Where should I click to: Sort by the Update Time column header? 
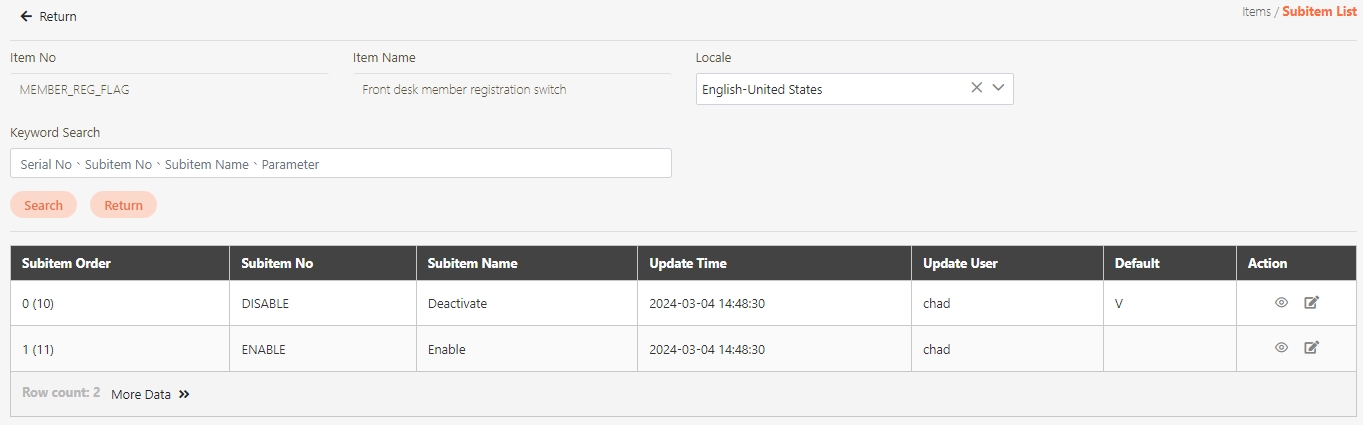[687, 263]
